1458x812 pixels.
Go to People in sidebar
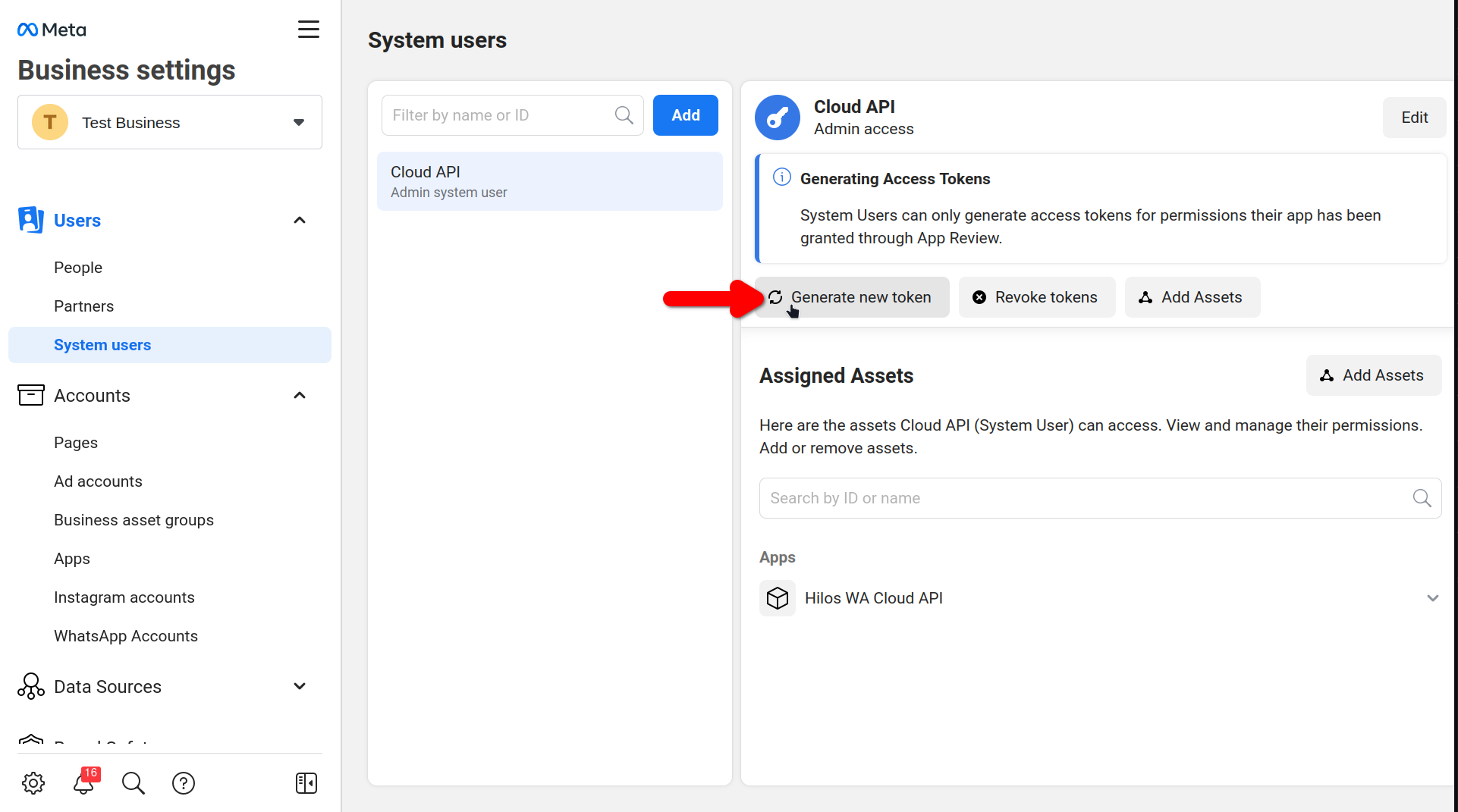click(78, 268)
